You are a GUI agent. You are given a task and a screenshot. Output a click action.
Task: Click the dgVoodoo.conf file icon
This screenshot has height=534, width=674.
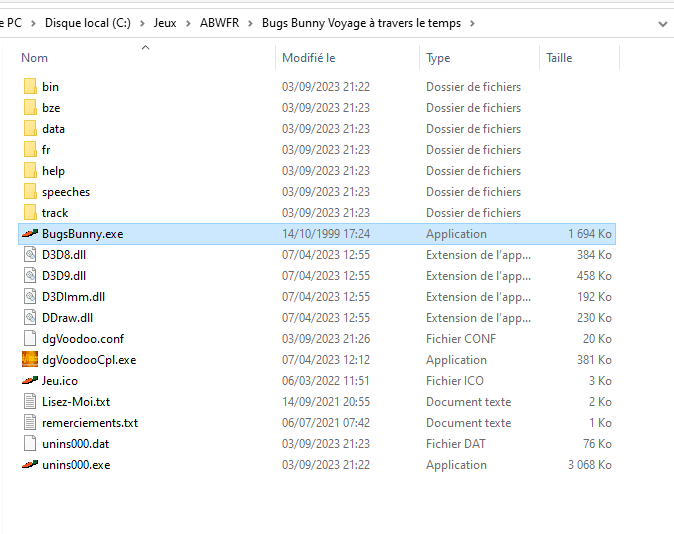pos(30,339)
